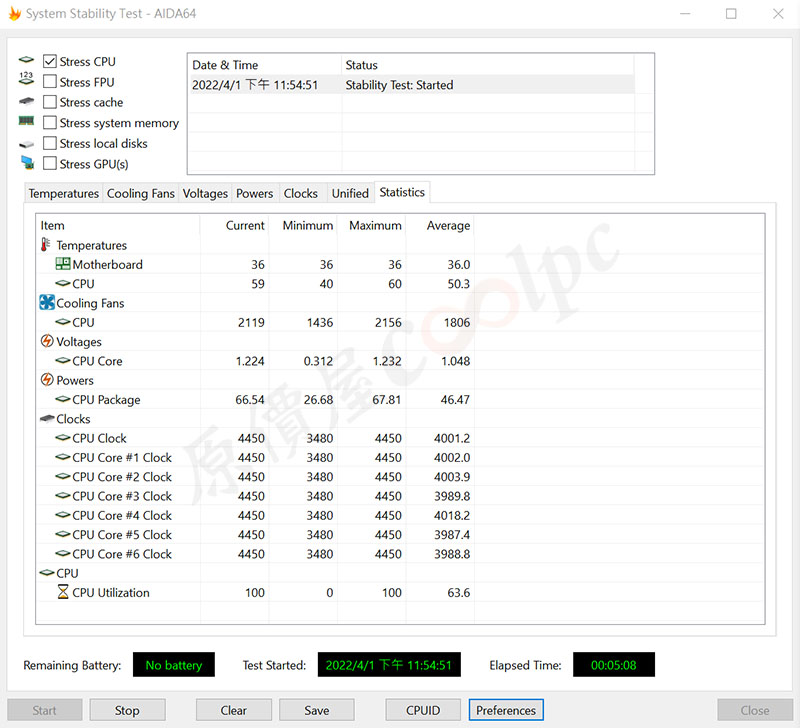Click the CPU Core maximum voltage 1.232

pyautogui.click(x=387, y=361)
